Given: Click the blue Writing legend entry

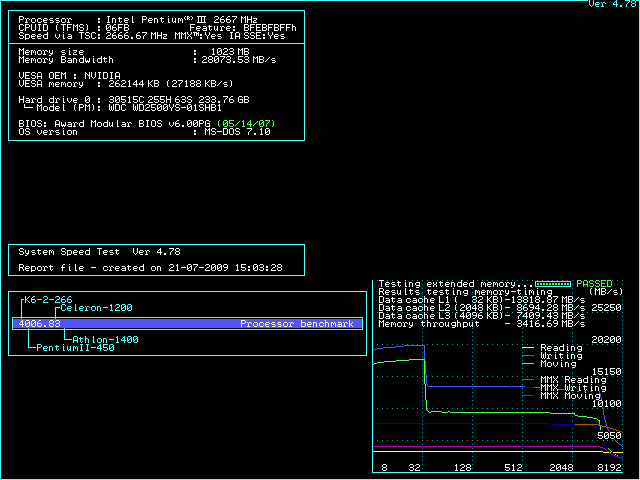Looking at the screenshot, I should point(560,356).
